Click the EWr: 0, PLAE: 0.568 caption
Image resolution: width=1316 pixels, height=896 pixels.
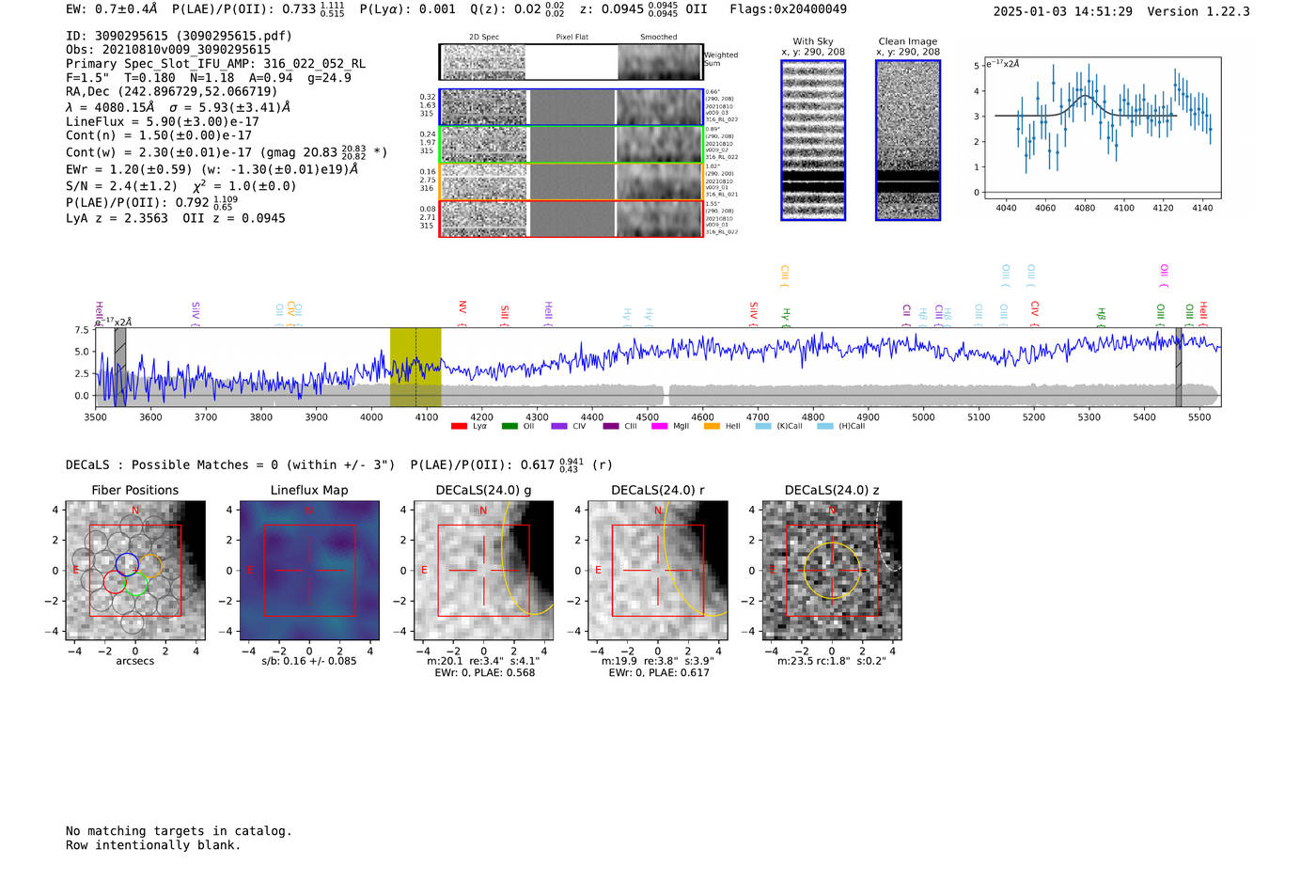[x=484, y=673]
